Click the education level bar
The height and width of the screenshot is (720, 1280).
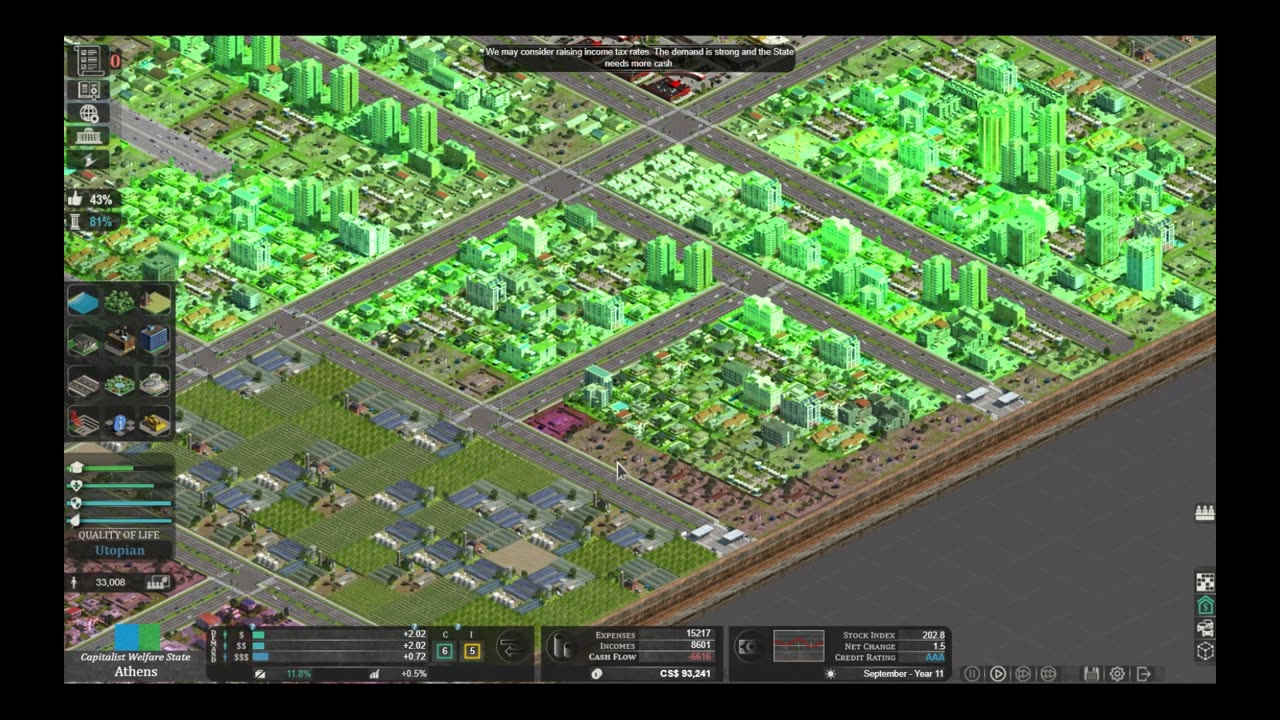120,468
